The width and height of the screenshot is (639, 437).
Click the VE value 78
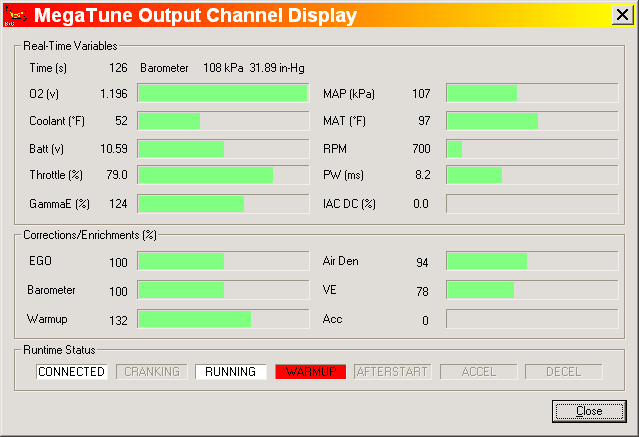(422, 291)
